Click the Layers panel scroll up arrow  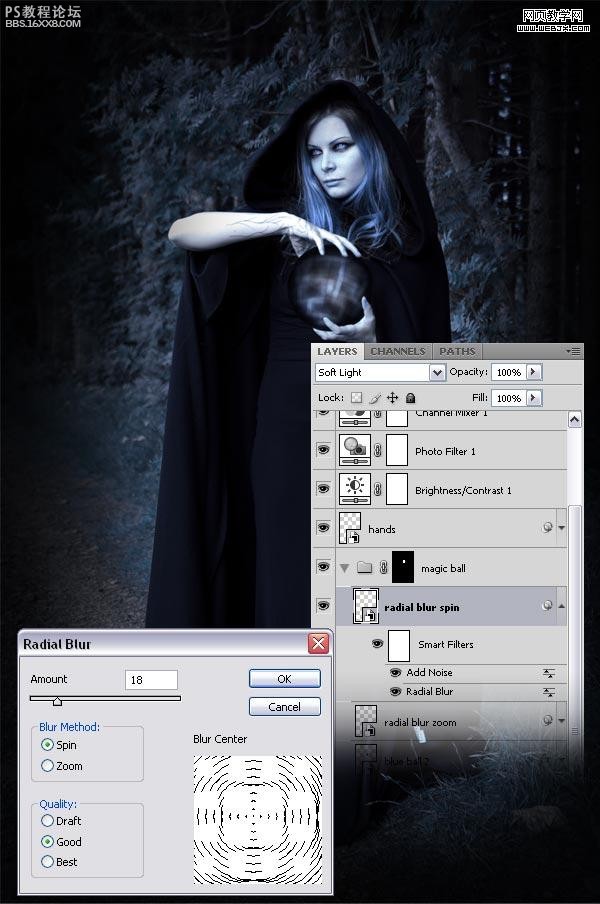tap(575, 420)
